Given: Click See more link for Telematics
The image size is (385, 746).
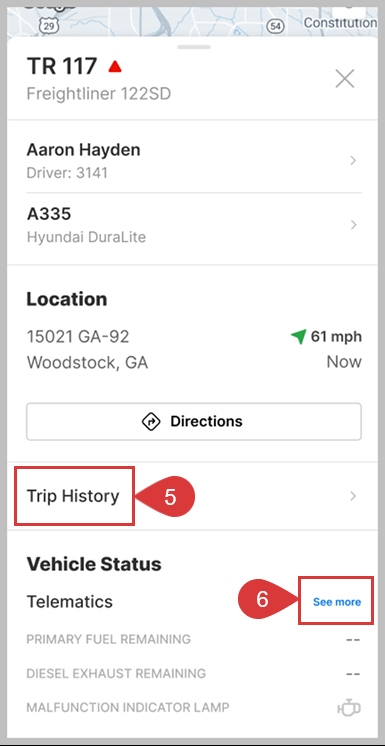Looking at the screenshot, I should pyautogui.click(x=337, y=602).
